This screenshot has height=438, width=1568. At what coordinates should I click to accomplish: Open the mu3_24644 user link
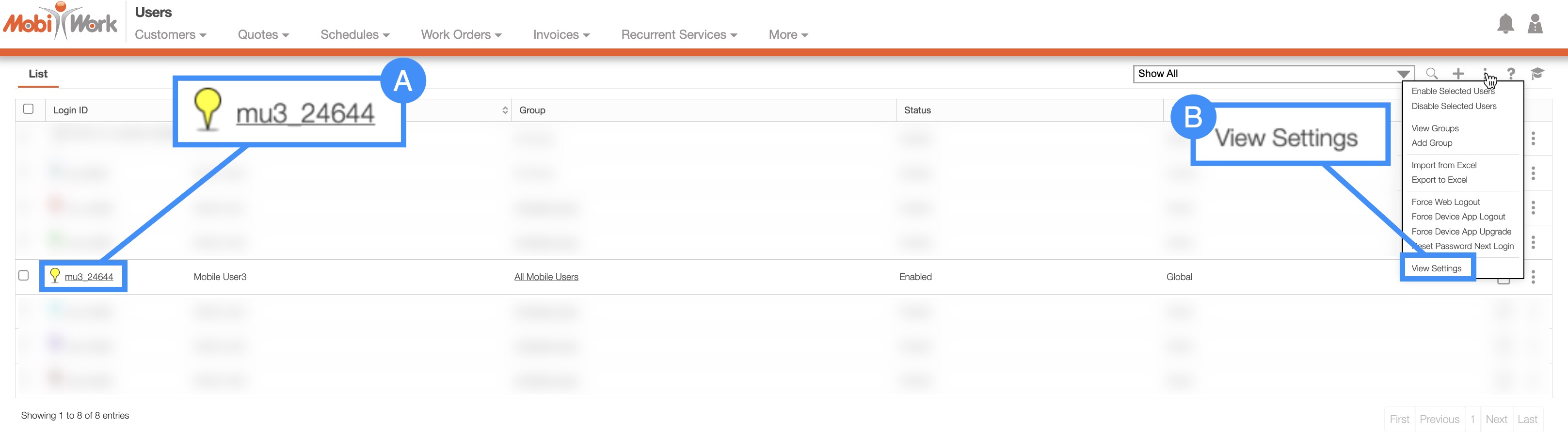pos(89,277)
